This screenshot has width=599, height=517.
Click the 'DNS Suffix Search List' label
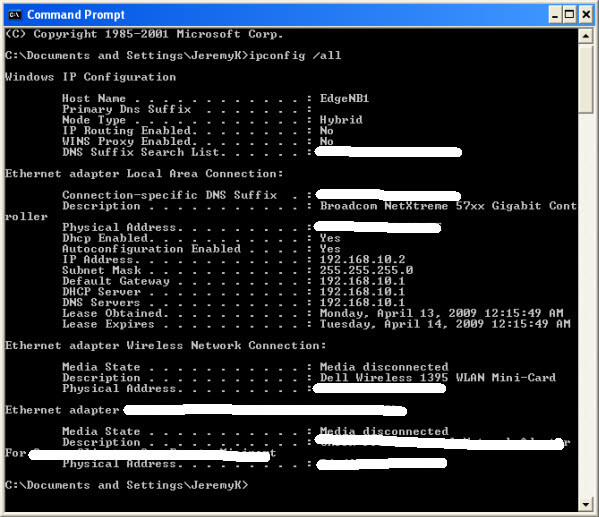pos(141,152)
